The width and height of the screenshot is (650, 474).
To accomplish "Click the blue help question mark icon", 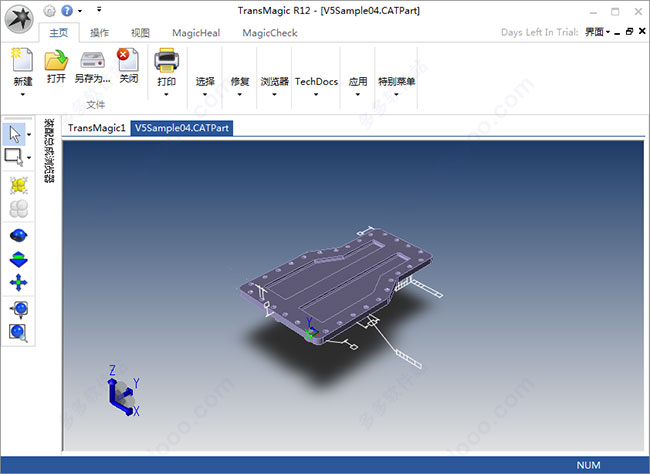I will [67, 11].
